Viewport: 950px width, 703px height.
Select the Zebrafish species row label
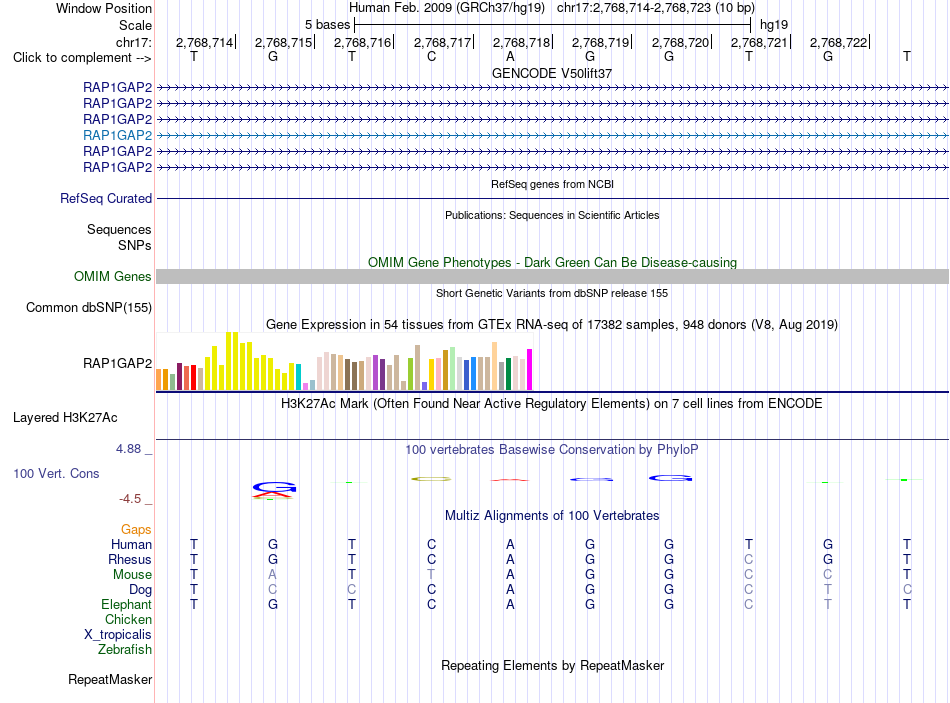click(x=125, y=649)
